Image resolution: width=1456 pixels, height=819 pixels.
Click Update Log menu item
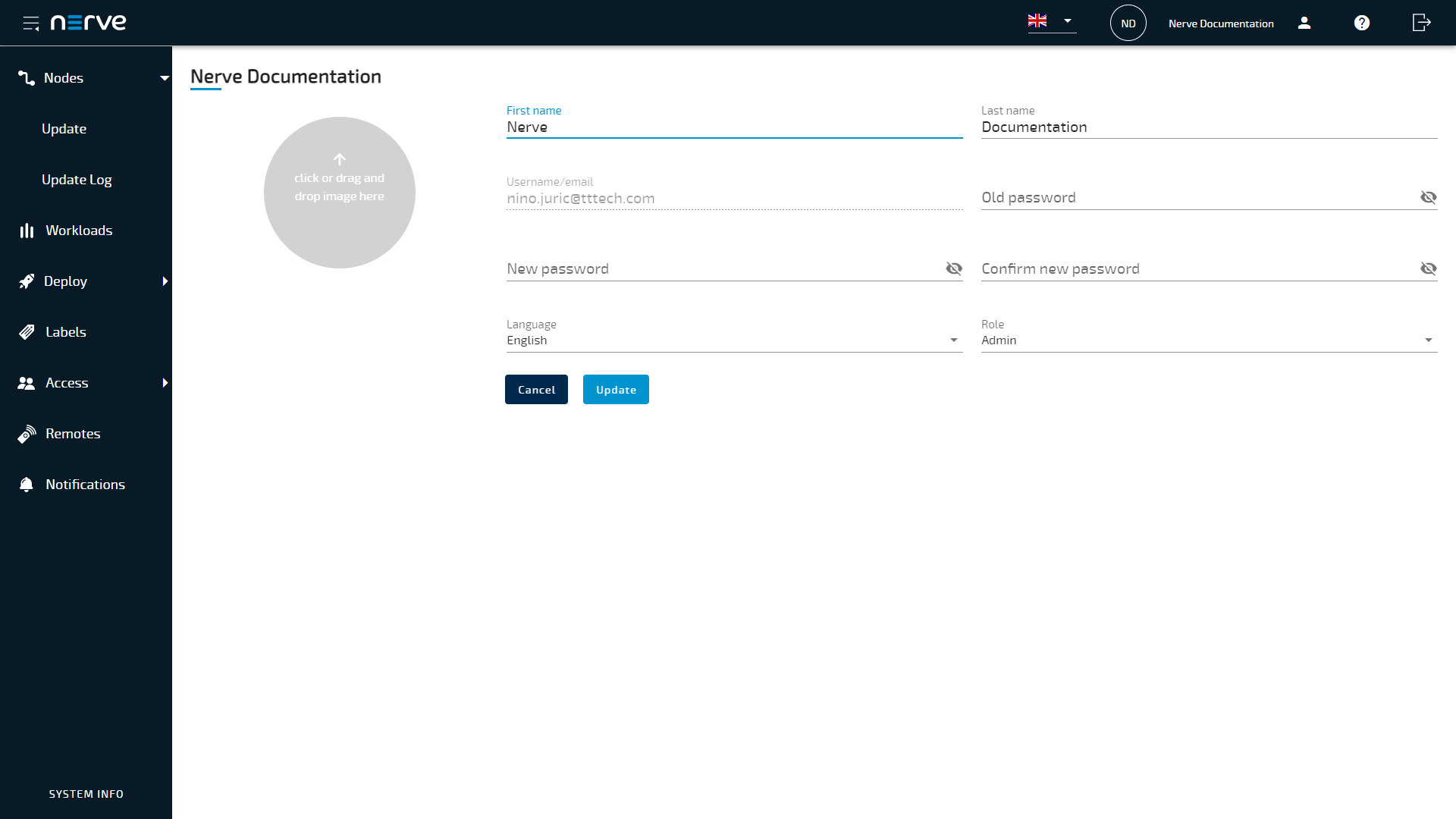point(75,179)
